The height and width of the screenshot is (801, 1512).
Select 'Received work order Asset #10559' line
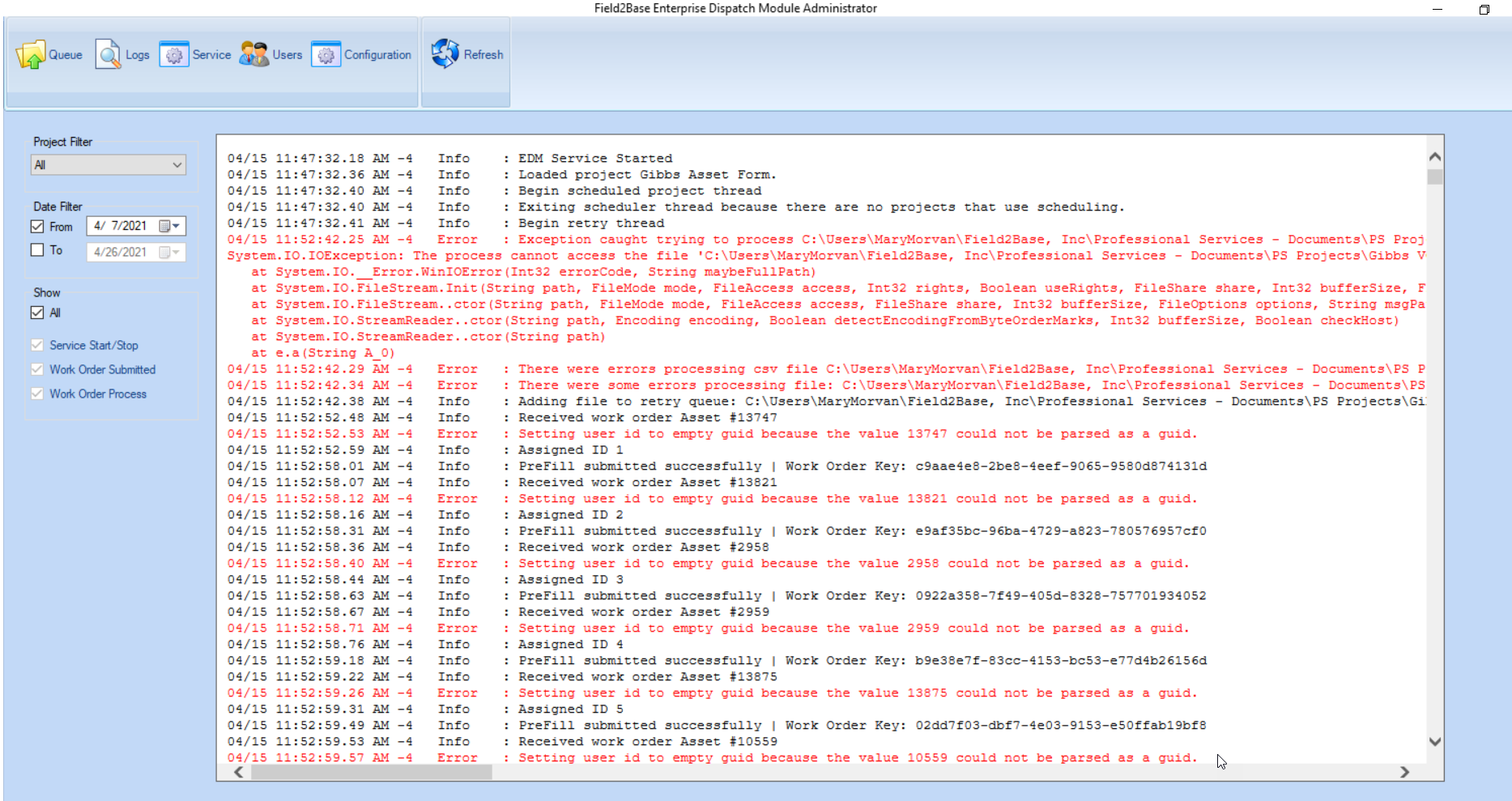click(502, 742)
